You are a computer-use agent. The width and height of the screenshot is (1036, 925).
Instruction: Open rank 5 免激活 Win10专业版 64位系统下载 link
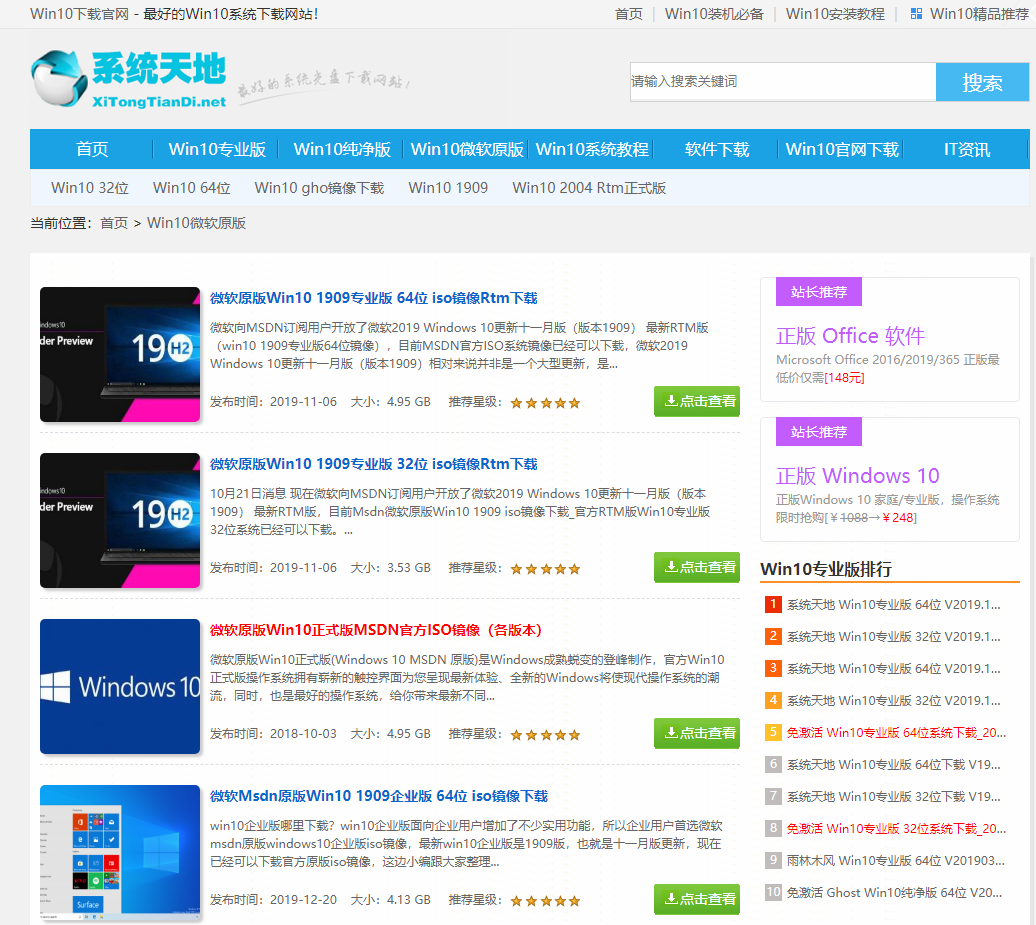896,732
